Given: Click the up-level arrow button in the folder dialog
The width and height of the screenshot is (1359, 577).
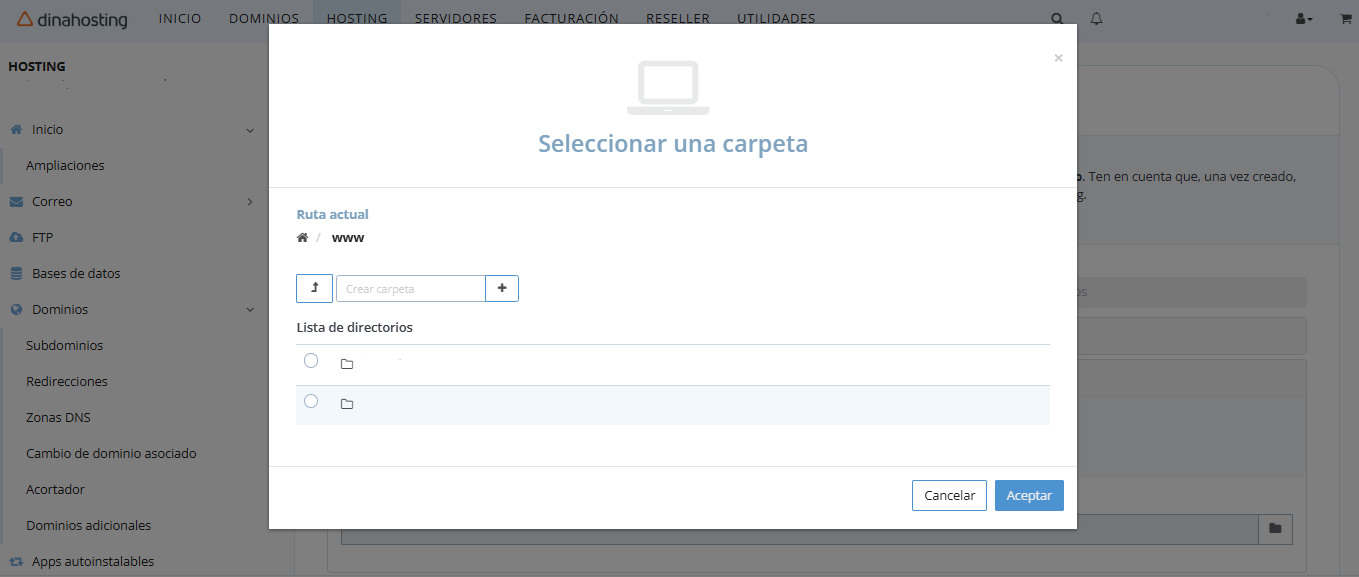Looking at the screenshot, I should (314, 288).
